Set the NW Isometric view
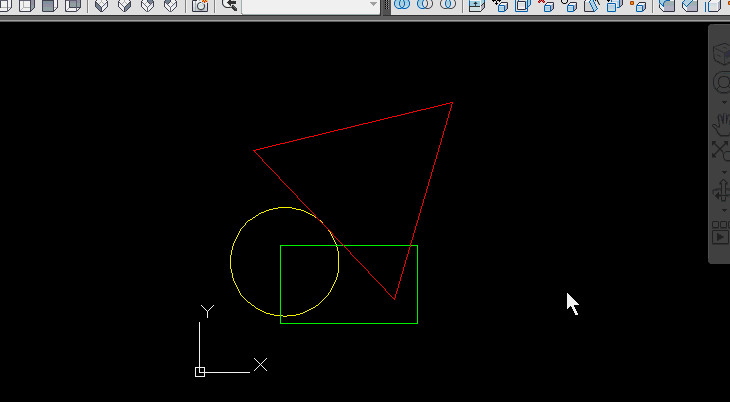Screen dimensions: 730x402 [x=171, y=5]
